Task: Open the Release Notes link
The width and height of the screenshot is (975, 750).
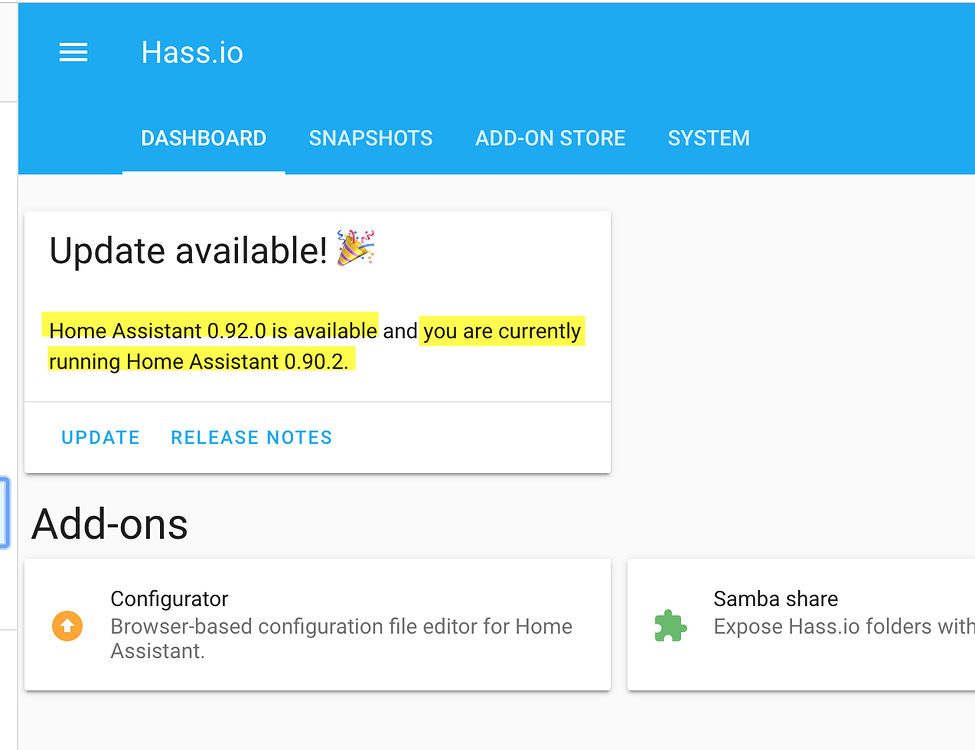Action: point(251,437)
